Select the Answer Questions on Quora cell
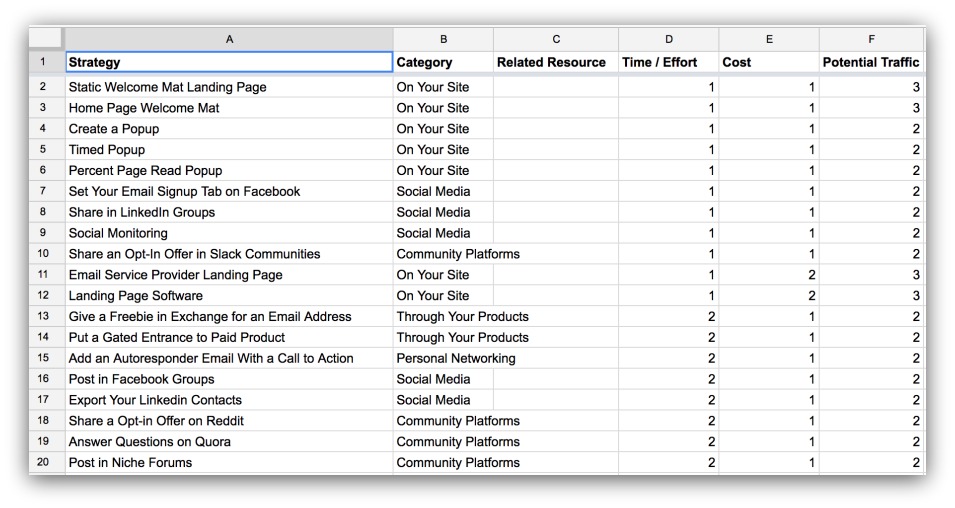Viewport: 955px width, 508px height. click(x=229, y=441)
